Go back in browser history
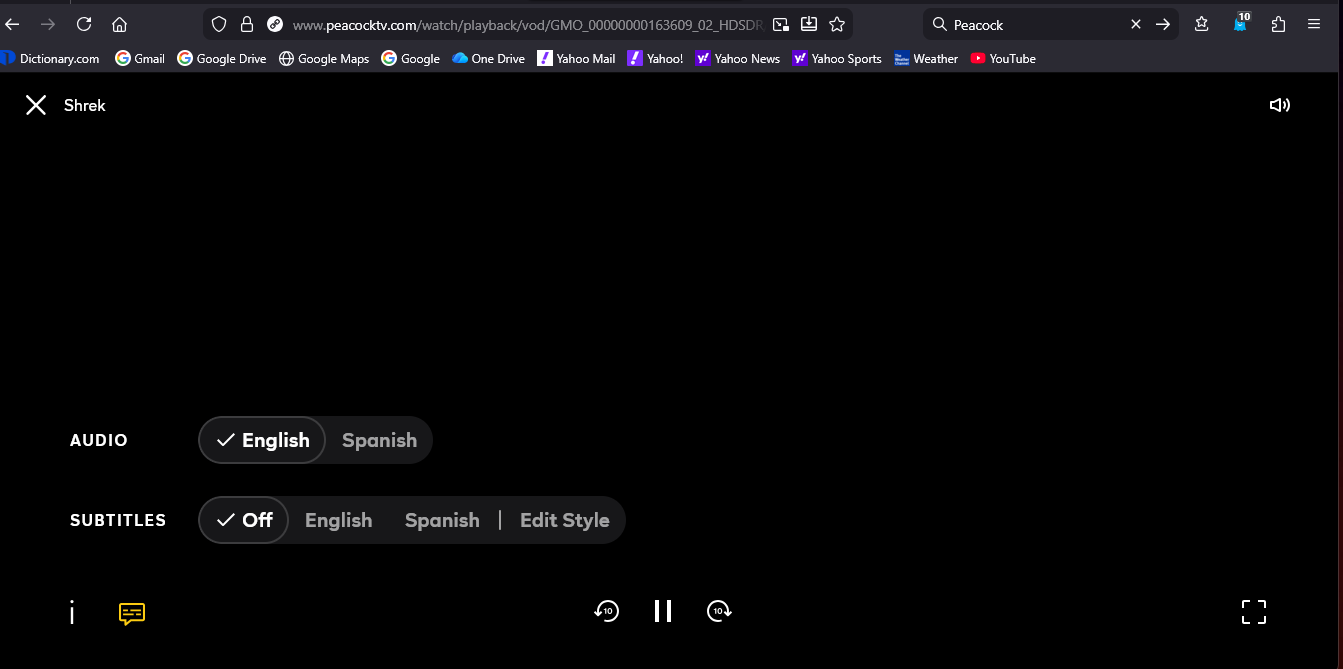 (x=13, y=24)
